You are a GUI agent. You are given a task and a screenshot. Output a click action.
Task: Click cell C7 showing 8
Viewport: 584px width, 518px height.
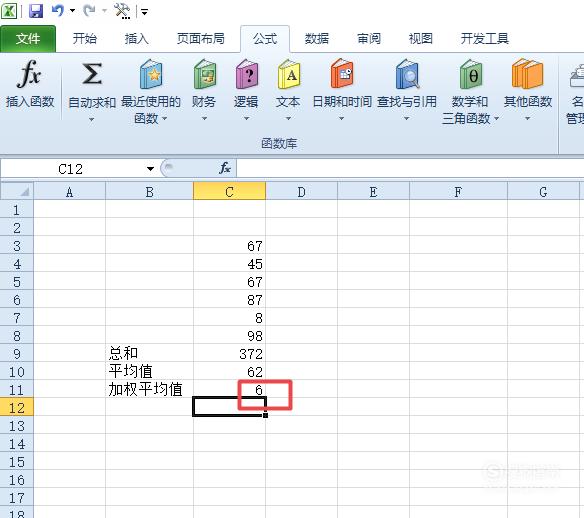pyautogui.click(x=229, y=317)
